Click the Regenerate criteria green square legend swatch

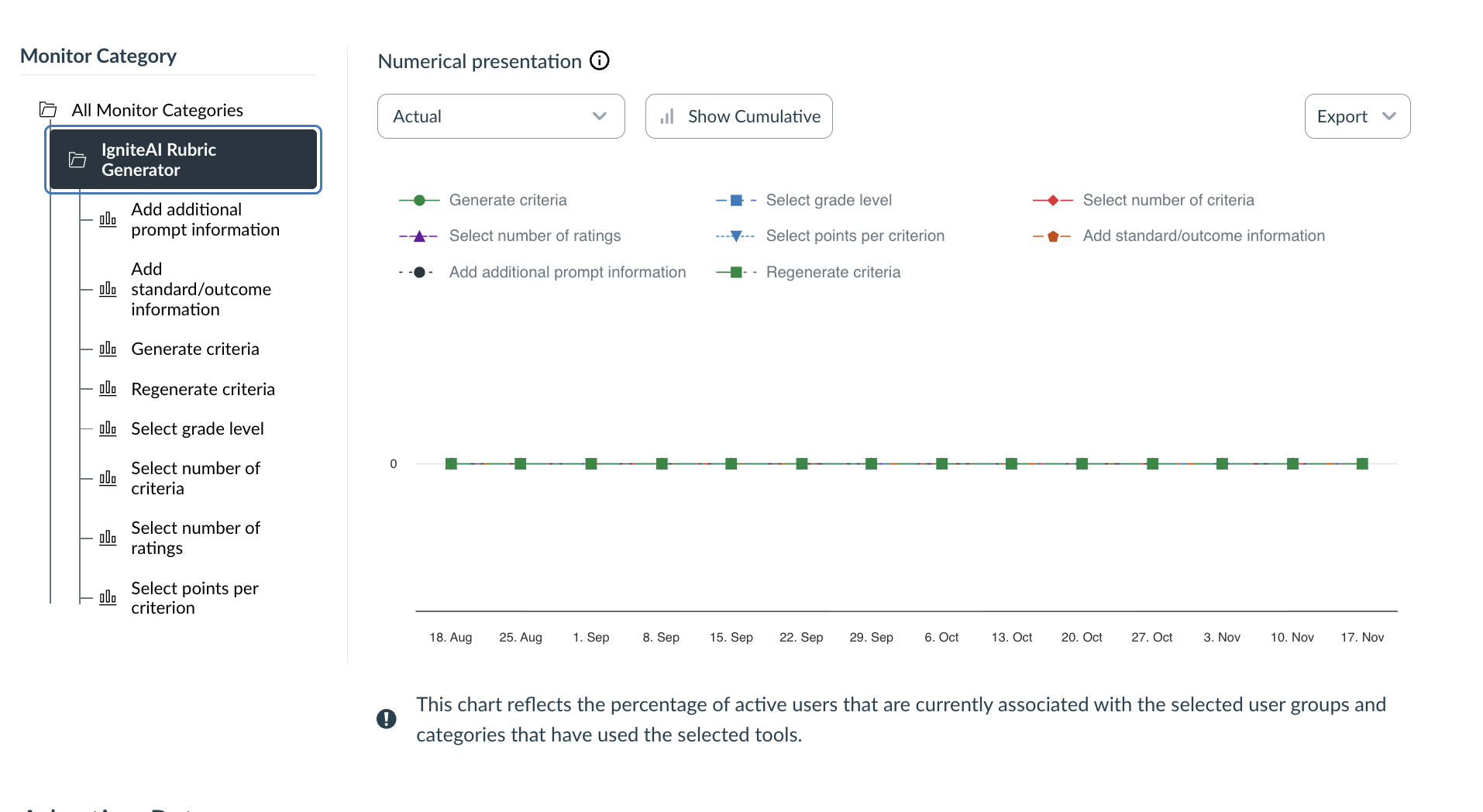(736, 272)
